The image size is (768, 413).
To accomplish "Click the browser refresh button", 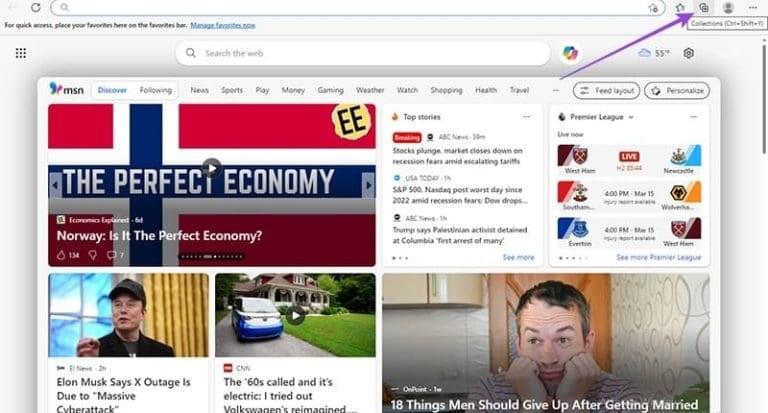I will tap(36, 7).
